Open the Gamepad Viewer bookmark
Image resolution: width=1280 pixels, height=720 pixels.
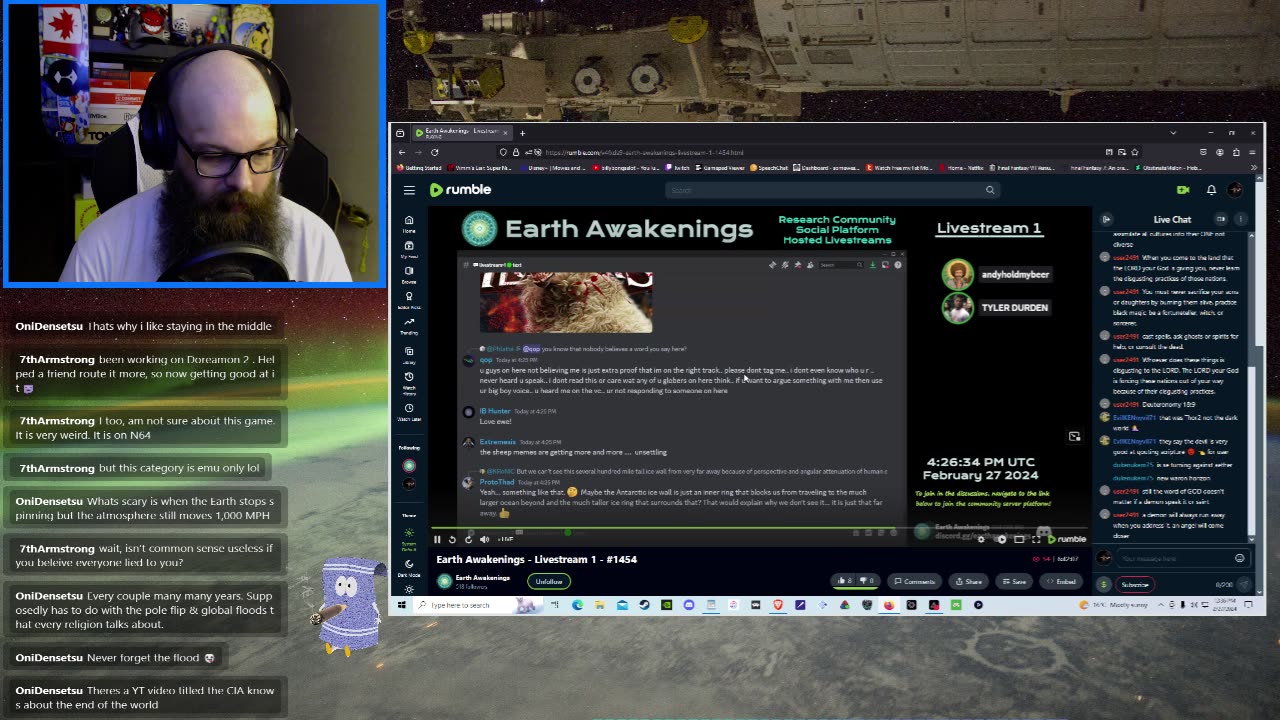(x=721, y=168)
